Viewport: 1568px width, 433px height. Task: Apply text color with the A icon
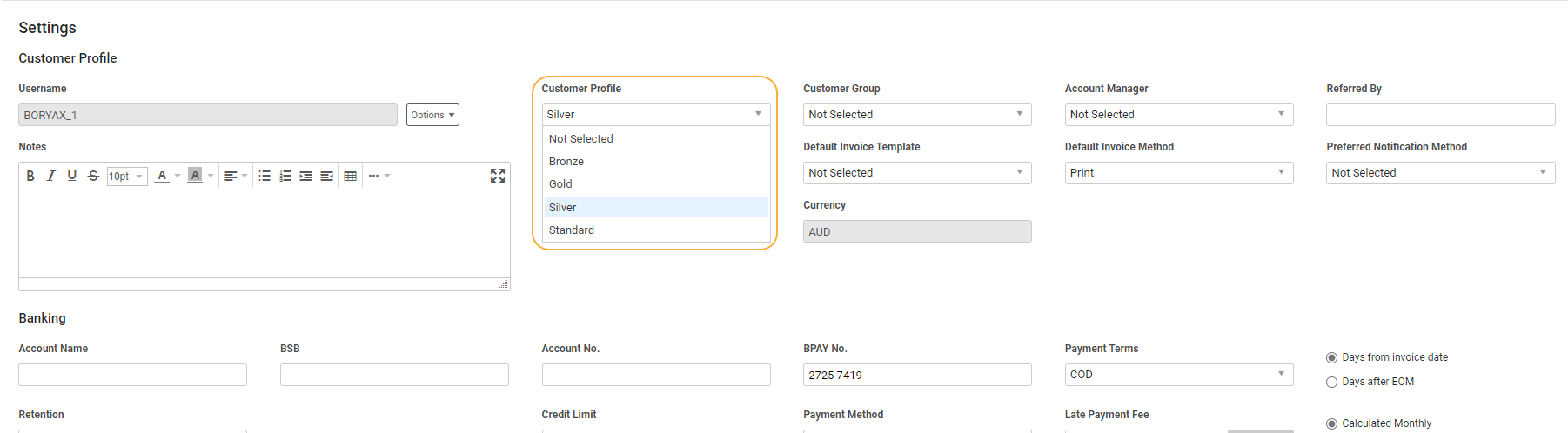(162, 176)
